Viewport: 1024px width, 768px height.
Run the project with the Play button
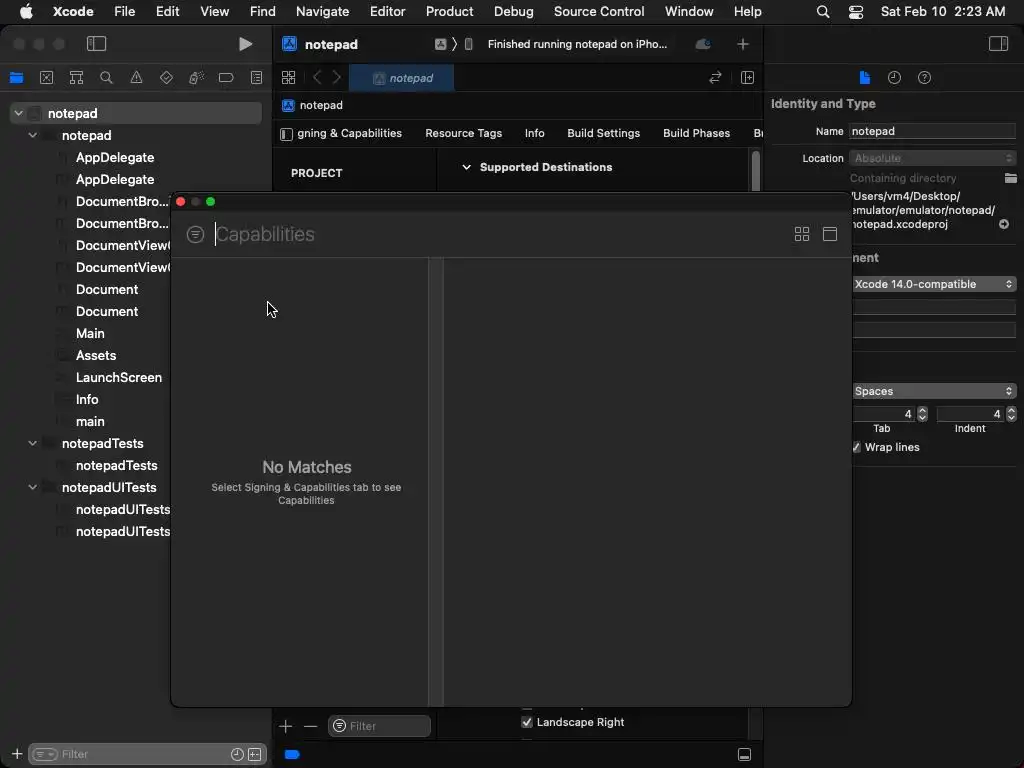click(x=245, y=44)
